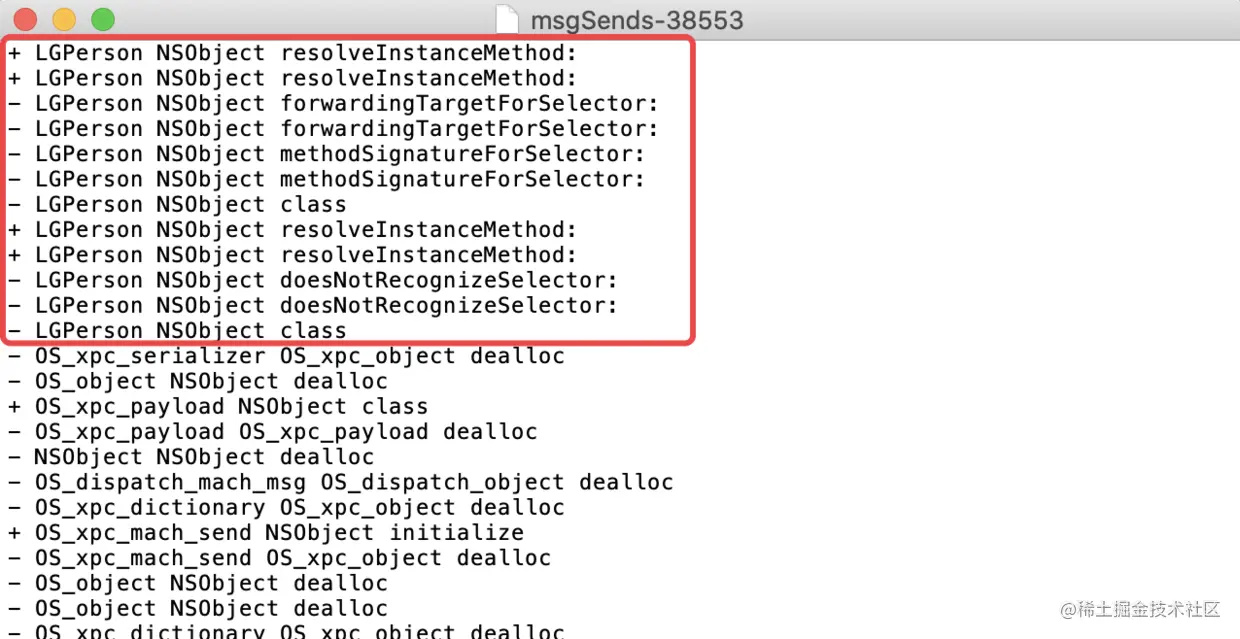The height and width of the screenshot is (639, 1240).
Task: Click the OS_dispatch_mach_msg dealloc line
Action: pyautogui.click(x=340, y=482)
